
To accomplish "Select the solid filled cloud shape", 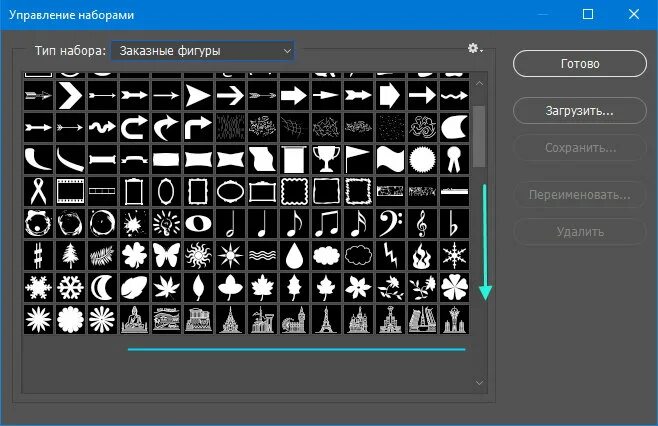I will pyautogui.click(x=326, y=256).
